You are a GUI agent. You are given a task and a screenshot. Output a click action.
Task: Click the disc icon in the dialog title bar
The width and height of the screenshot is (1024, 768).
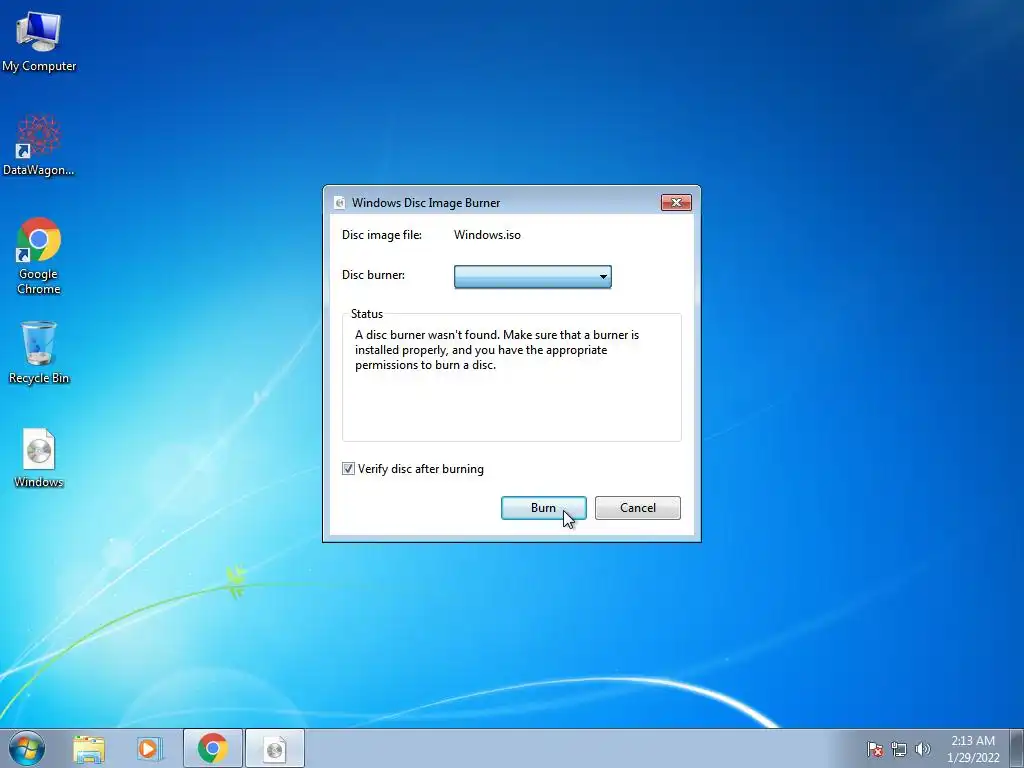(340, 202)
